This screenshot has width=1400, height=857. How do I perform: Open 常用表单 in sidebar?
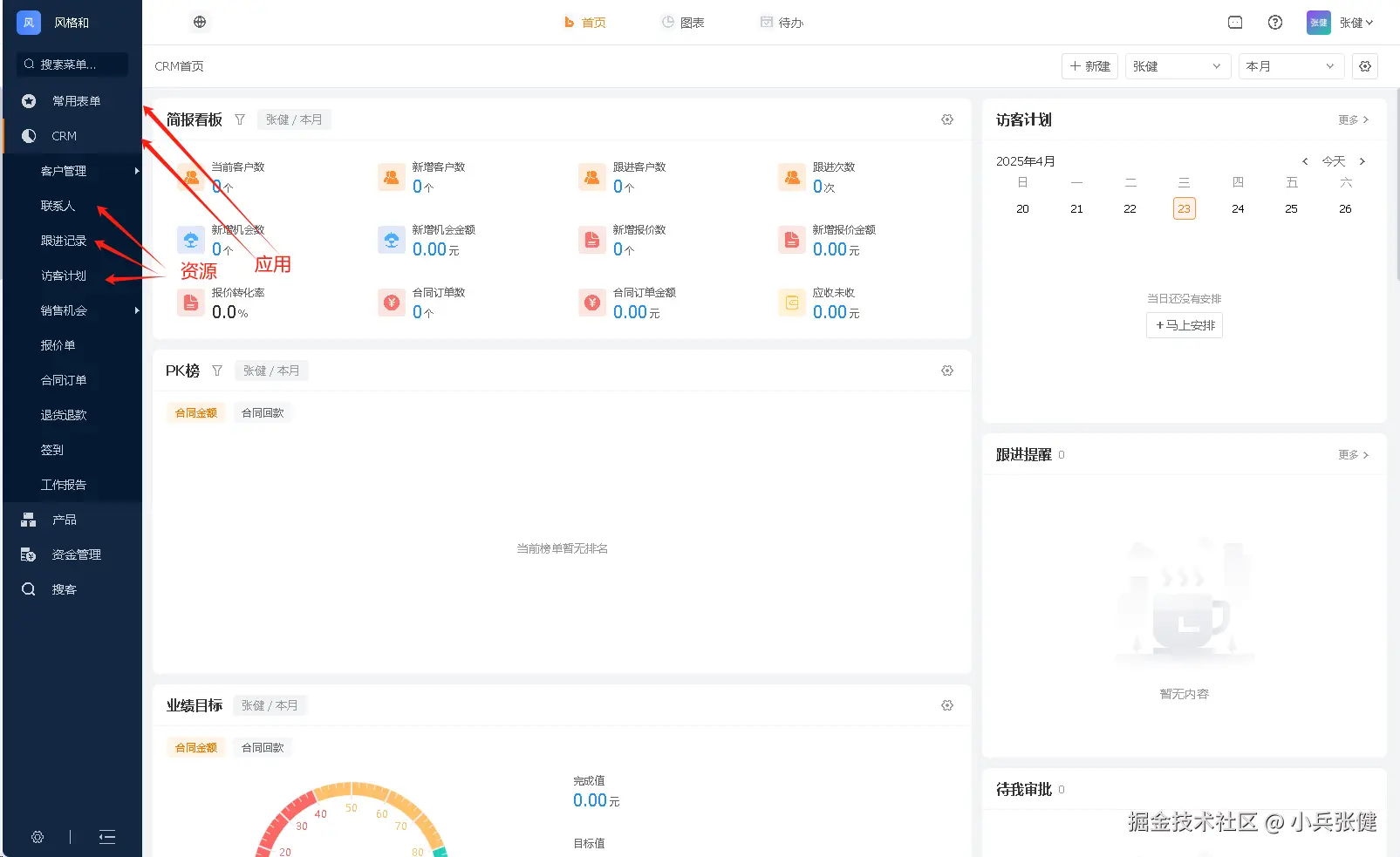coord(73,101)
